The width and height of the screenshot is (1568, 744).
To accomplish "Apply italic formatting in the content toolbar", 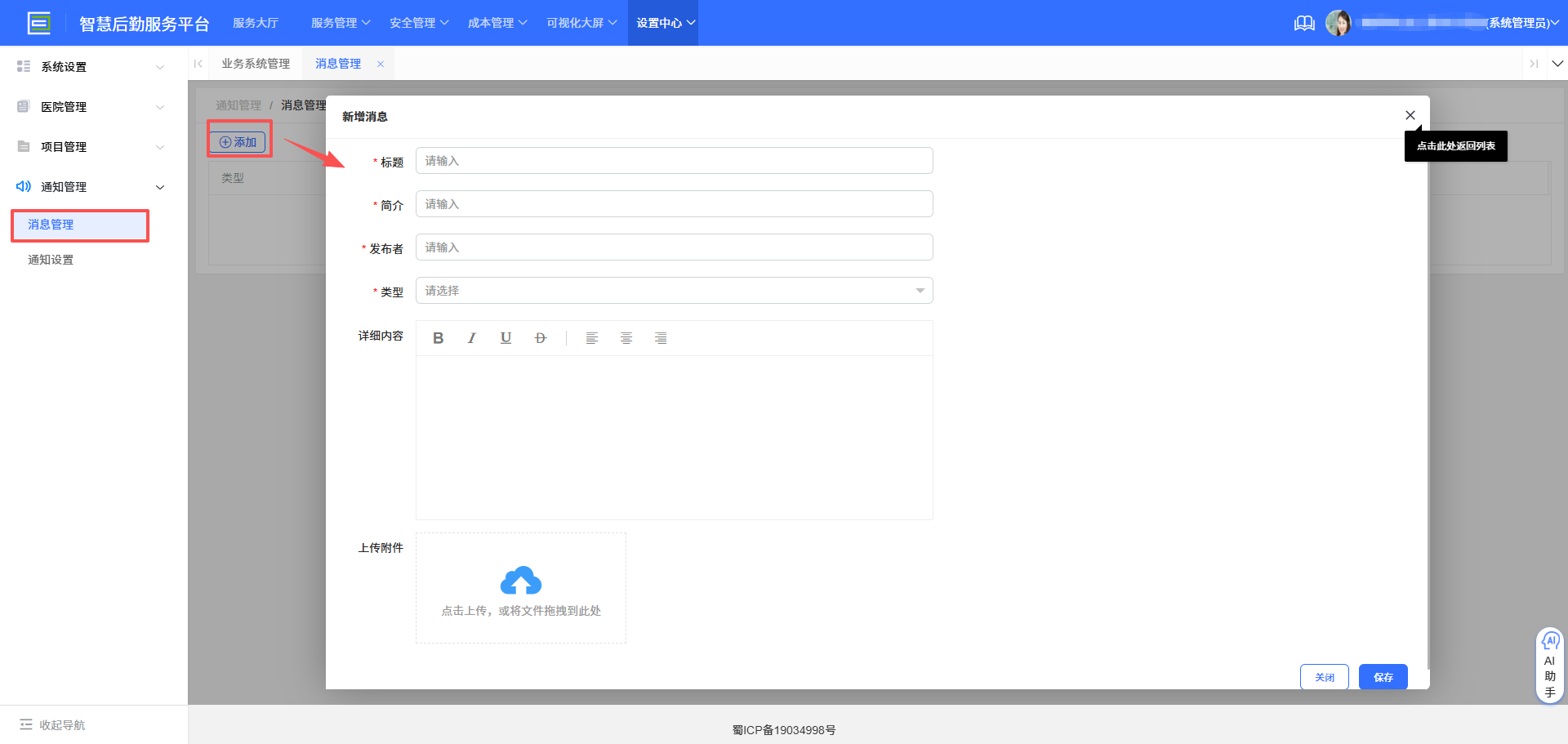I will (x=472, y=337).
